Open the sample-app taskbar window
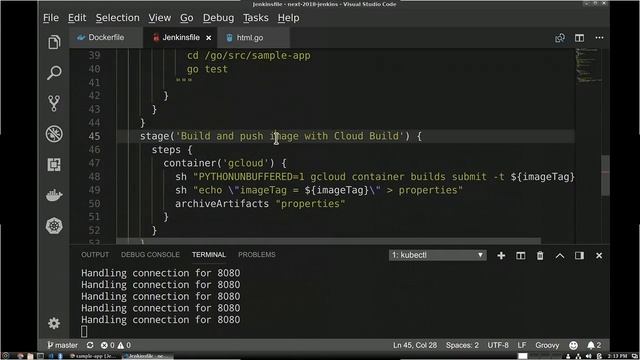This screenshot has height=360, width=640. [93, 356]
